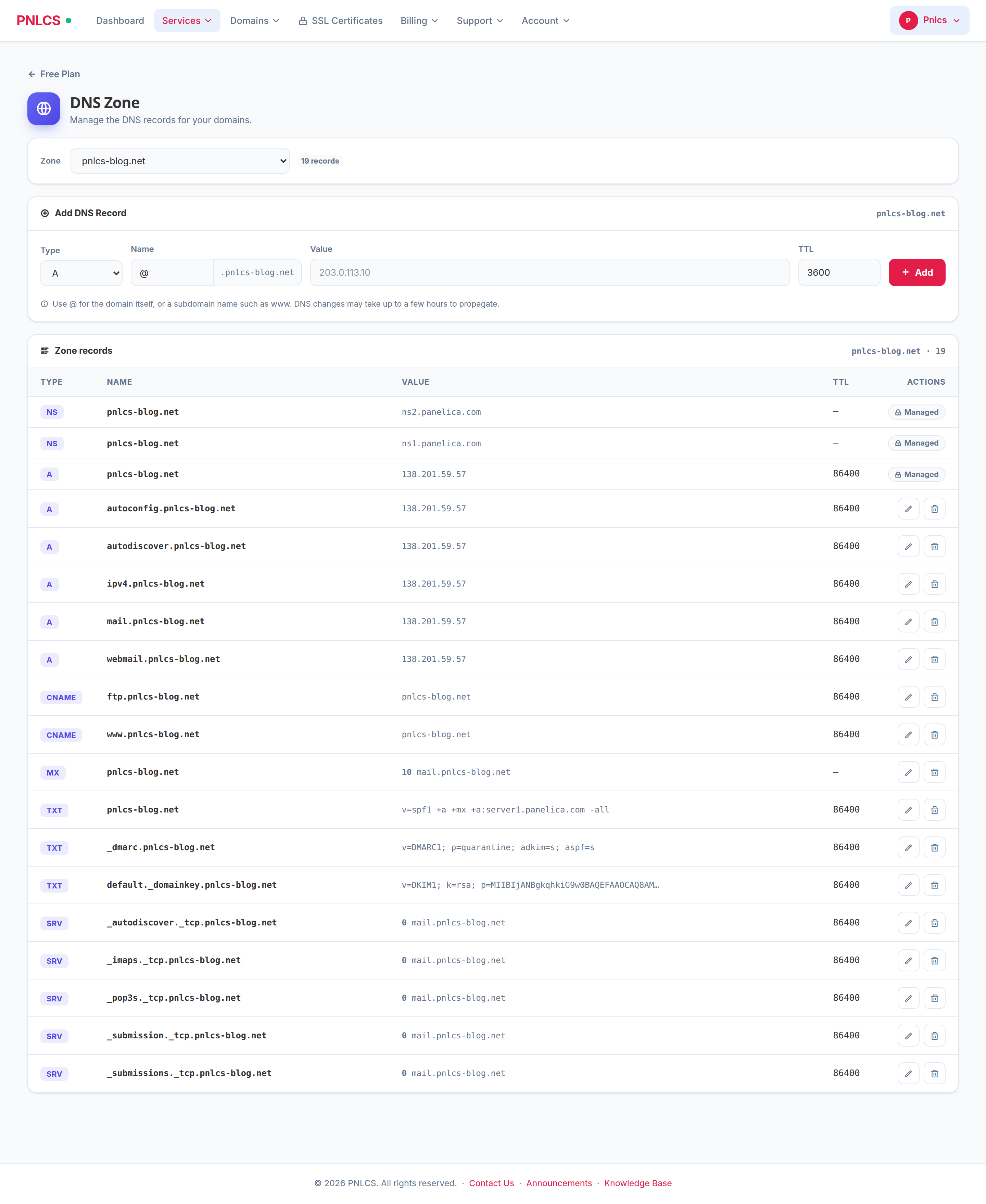
Task: Open the Knowledge Base footer link
Action: (x=638, y=1183)
